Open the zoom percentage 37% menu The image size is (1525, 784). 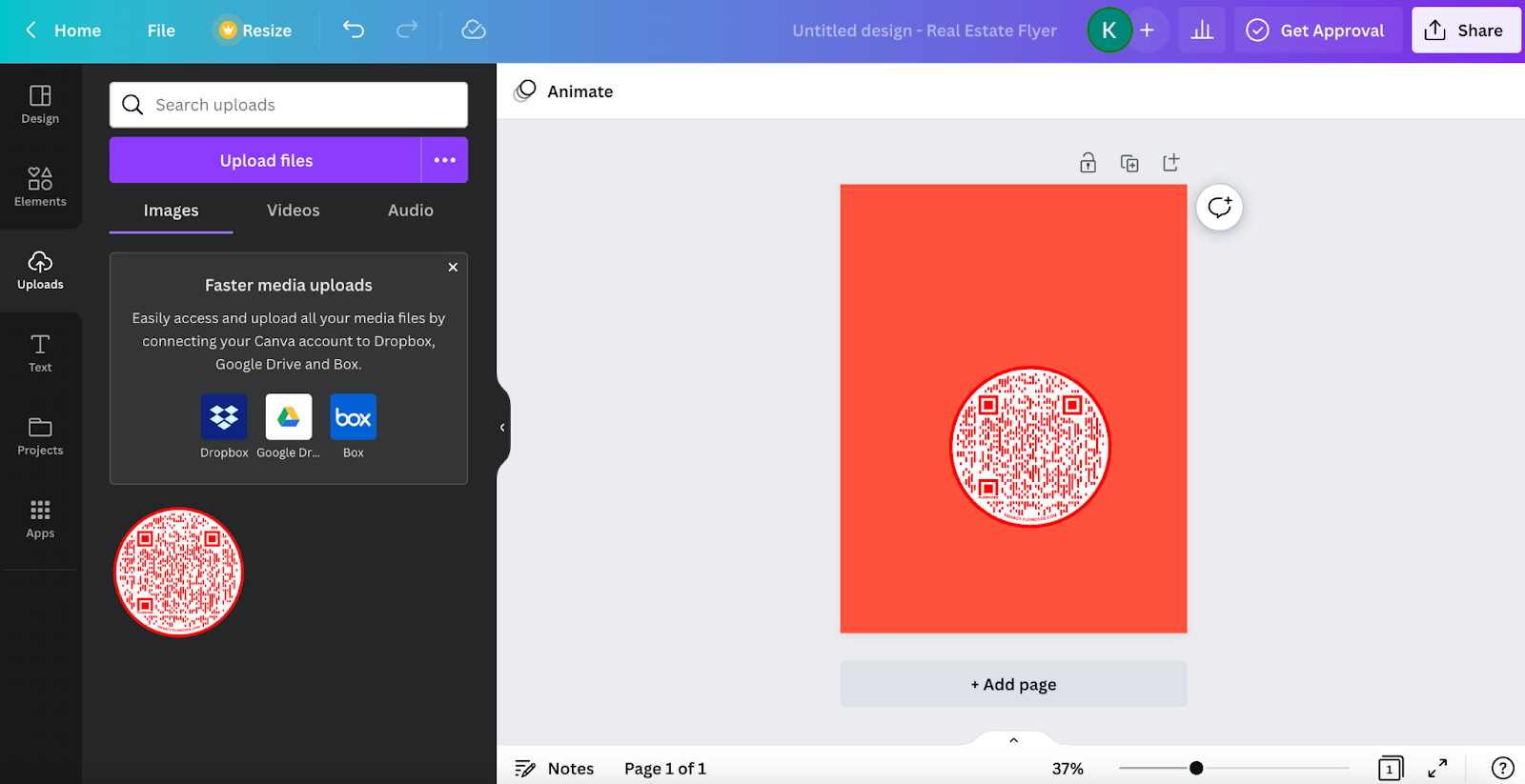pyautogui.click(x=1067, y=769)
